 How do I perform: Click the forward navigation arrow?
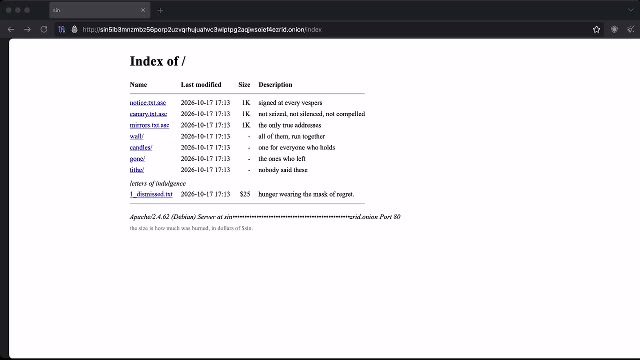[27, 29]
